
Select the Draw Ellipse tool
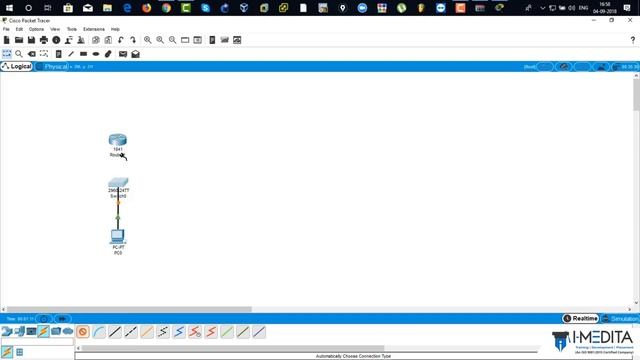point(96,54)
